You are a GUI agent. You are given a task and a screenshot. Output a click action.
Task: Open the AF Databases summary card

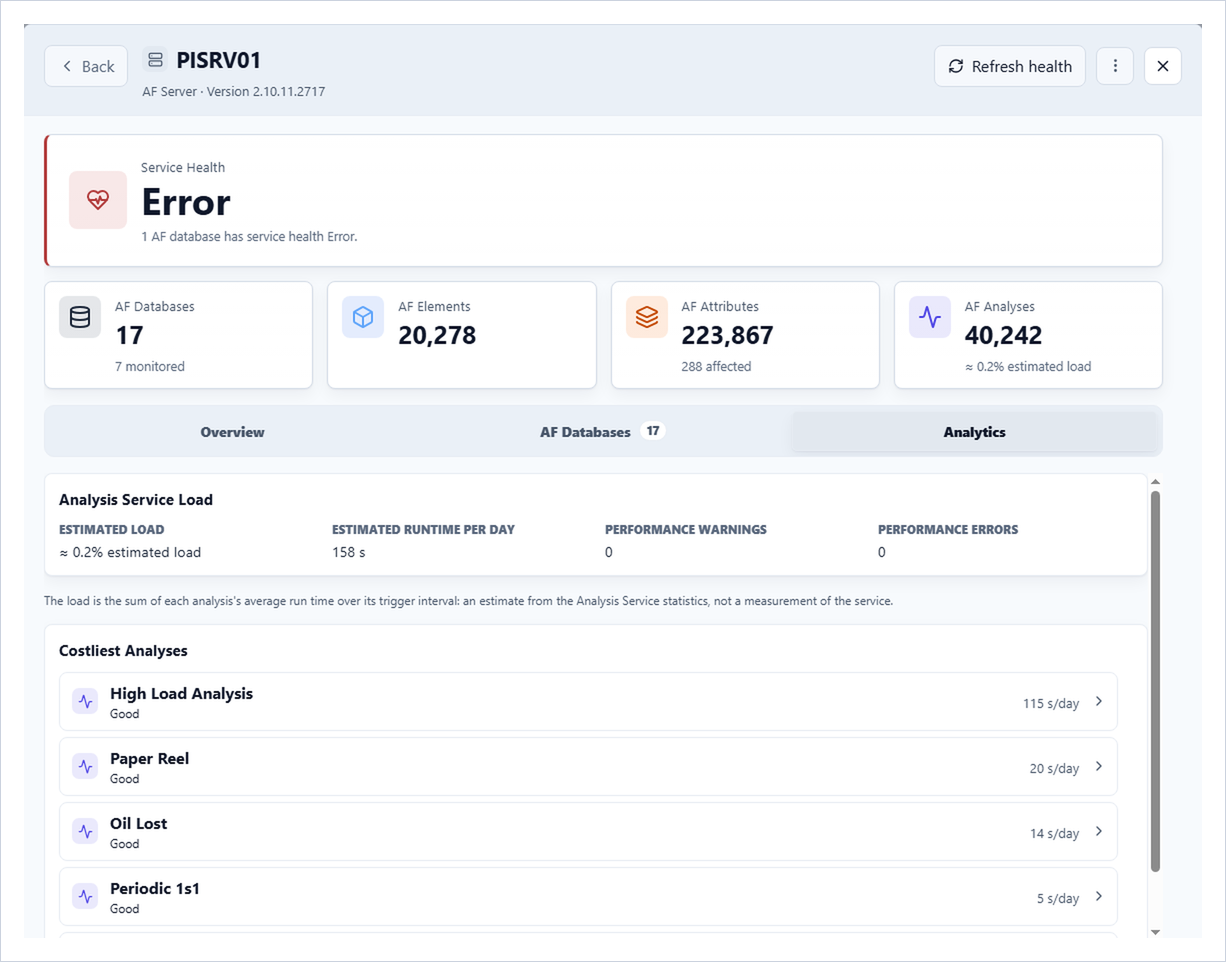(179, 335)
